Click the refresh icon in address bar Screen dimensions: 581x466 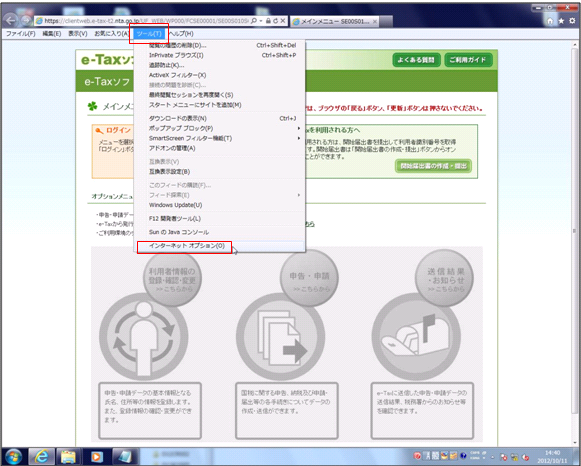click(275, 21)
